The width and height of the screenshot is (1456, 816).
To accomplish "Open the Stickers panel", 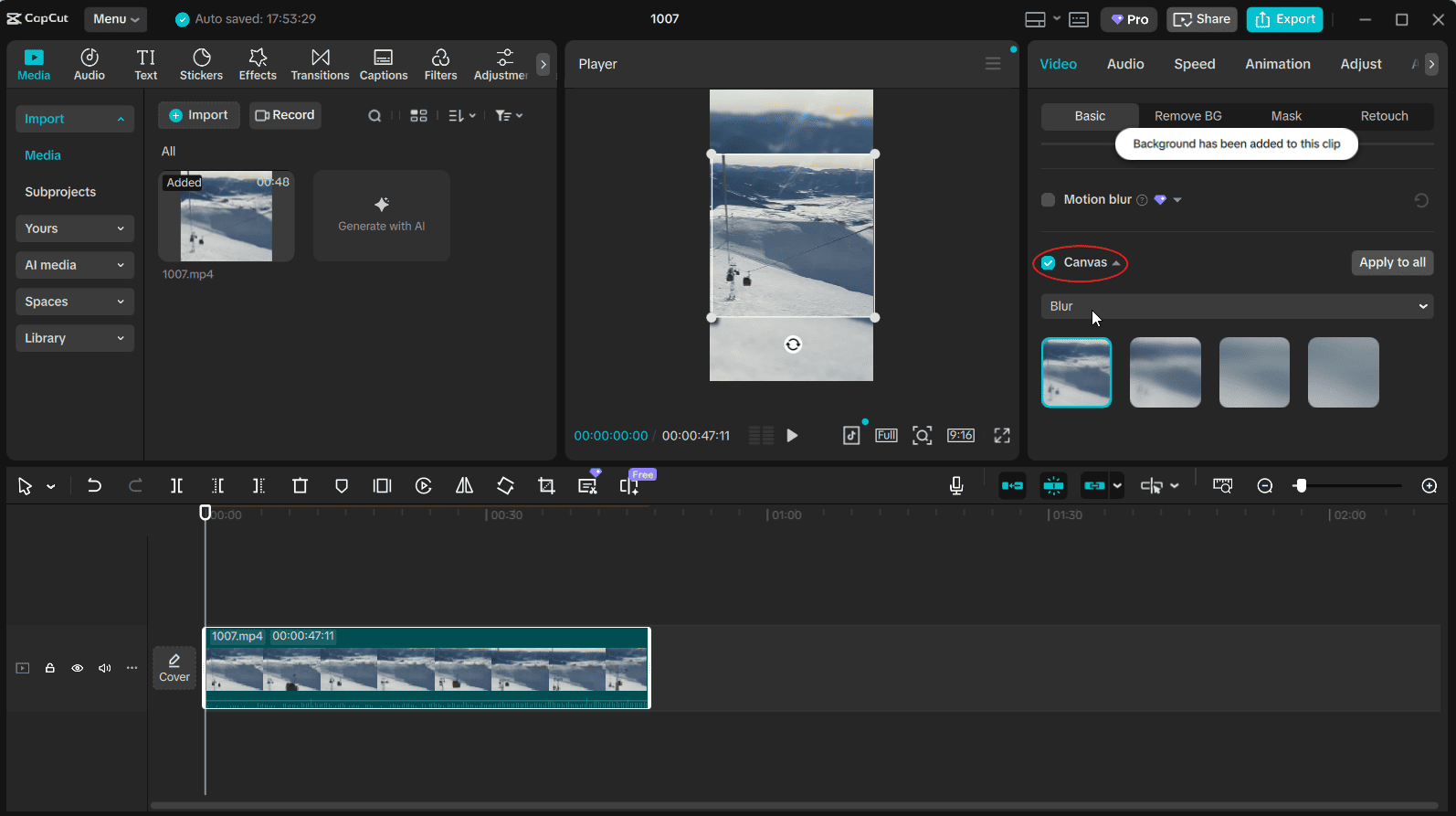I will tap(201, 64).
